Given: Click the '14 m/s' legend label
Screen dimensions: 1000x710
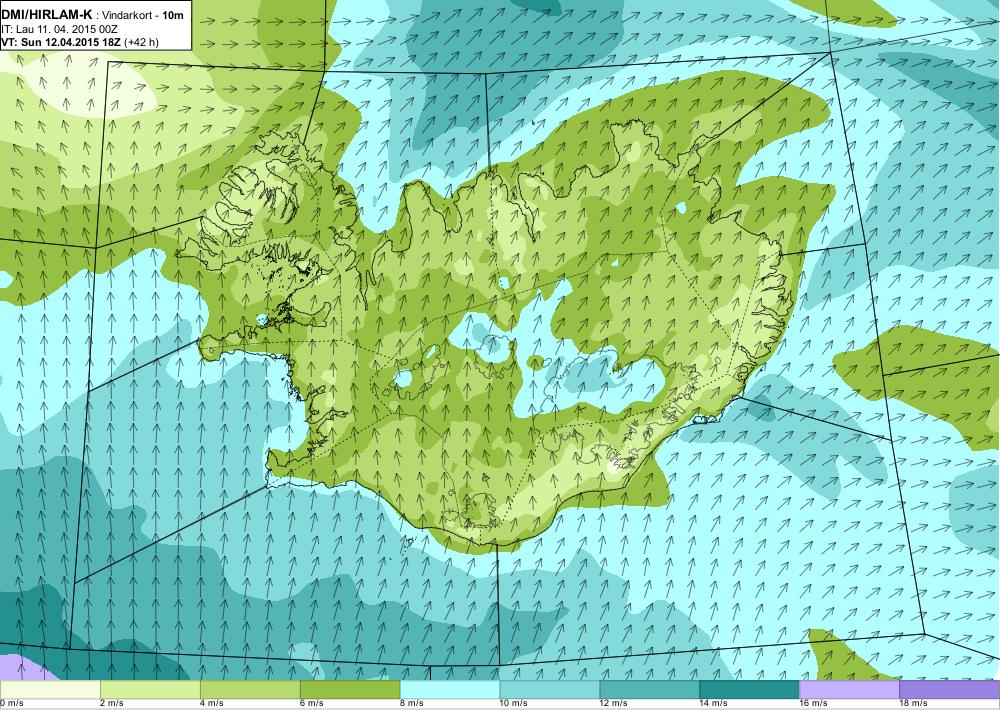Looking at the screenshot, I should tap(714, 704).
